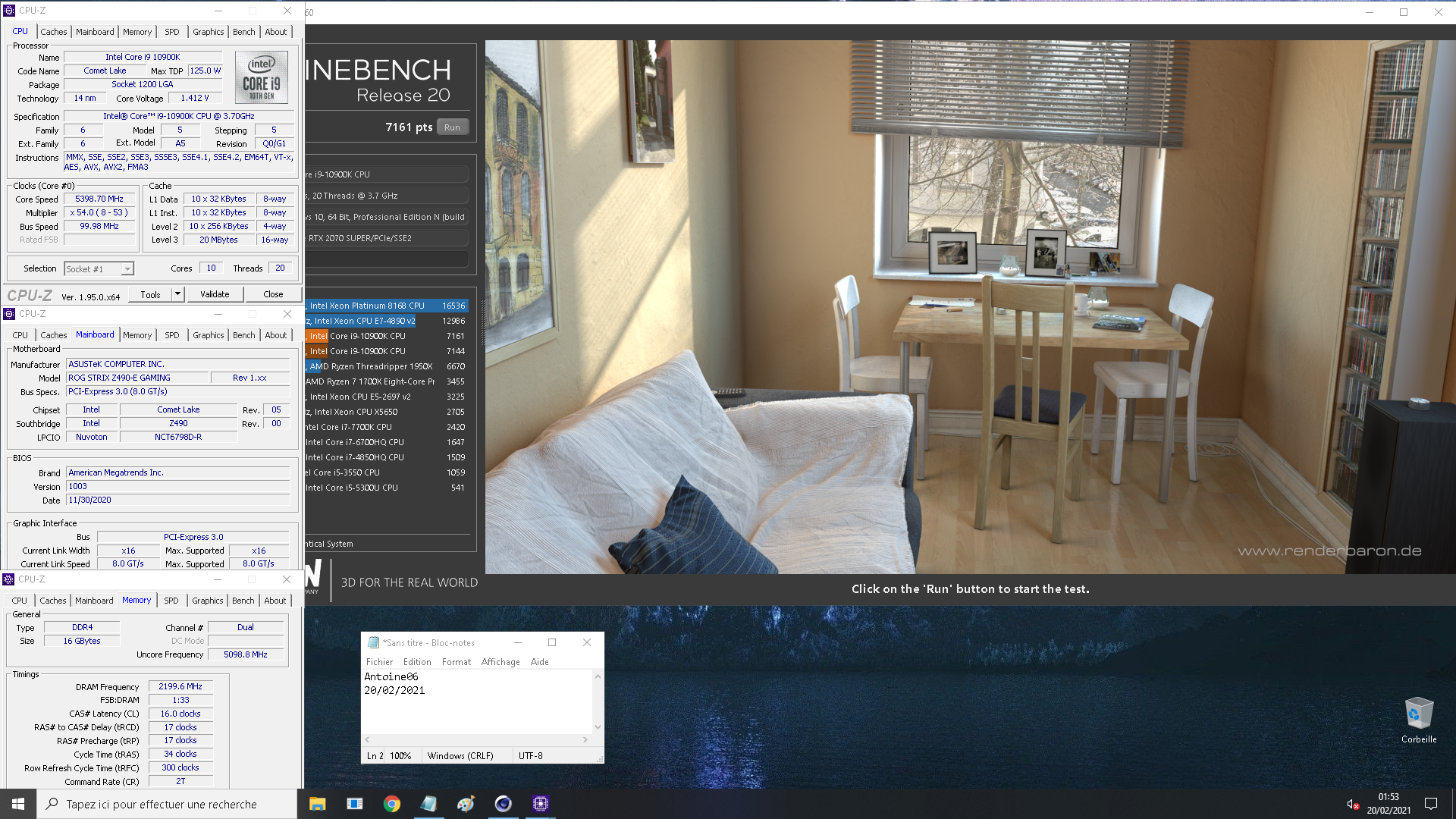The width and height of the screenshot is (1456, 819).
Task: Click the title icon of the CPU-Z window showing Mainboard
Action: [9, 314]
